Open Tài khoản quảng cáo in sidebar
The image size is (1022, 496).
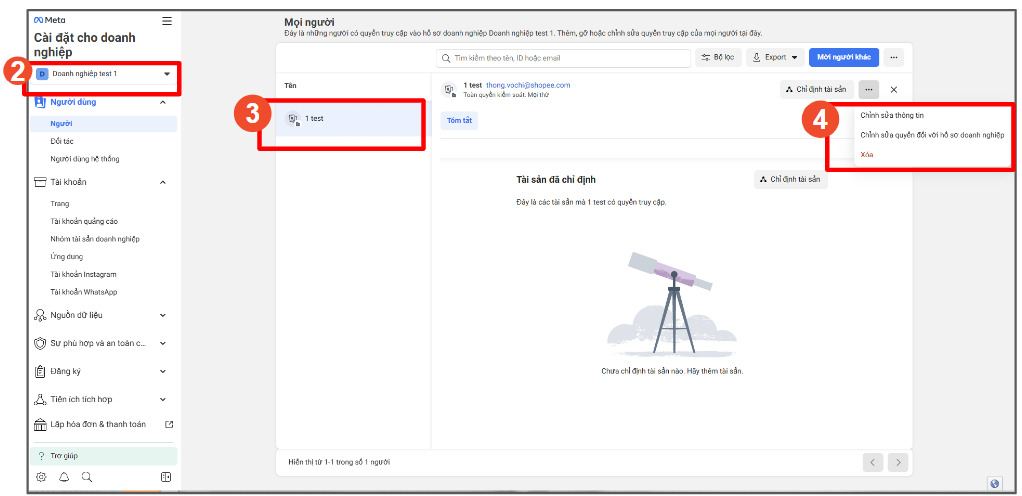(x=84, y=221)
